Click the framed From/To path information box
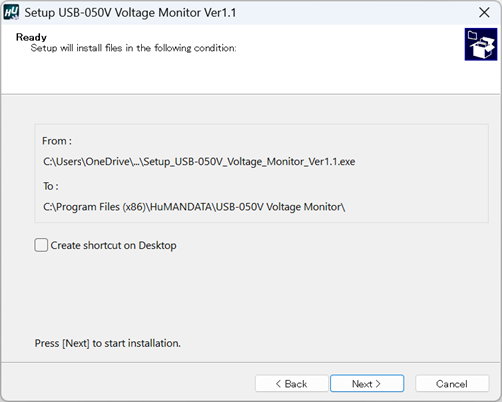The width and height of the screenshot is (502, 402). pyautogui.click(x=261, y=173)
